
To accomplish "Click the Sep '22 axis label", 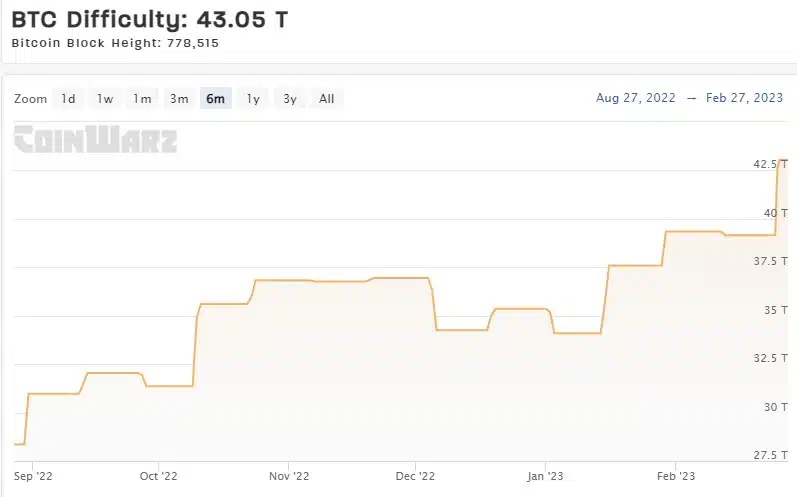I will tap(33, 476).
